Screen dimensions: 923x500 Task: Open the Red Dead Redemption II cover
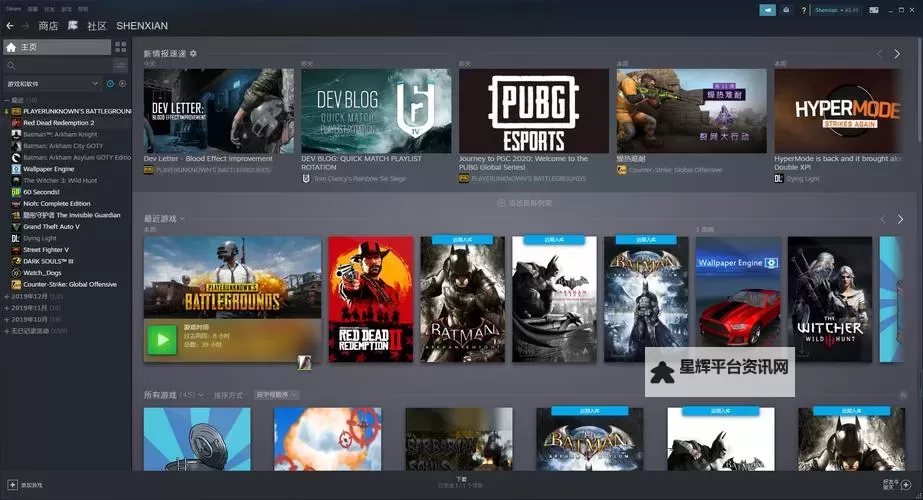(371, 299)
